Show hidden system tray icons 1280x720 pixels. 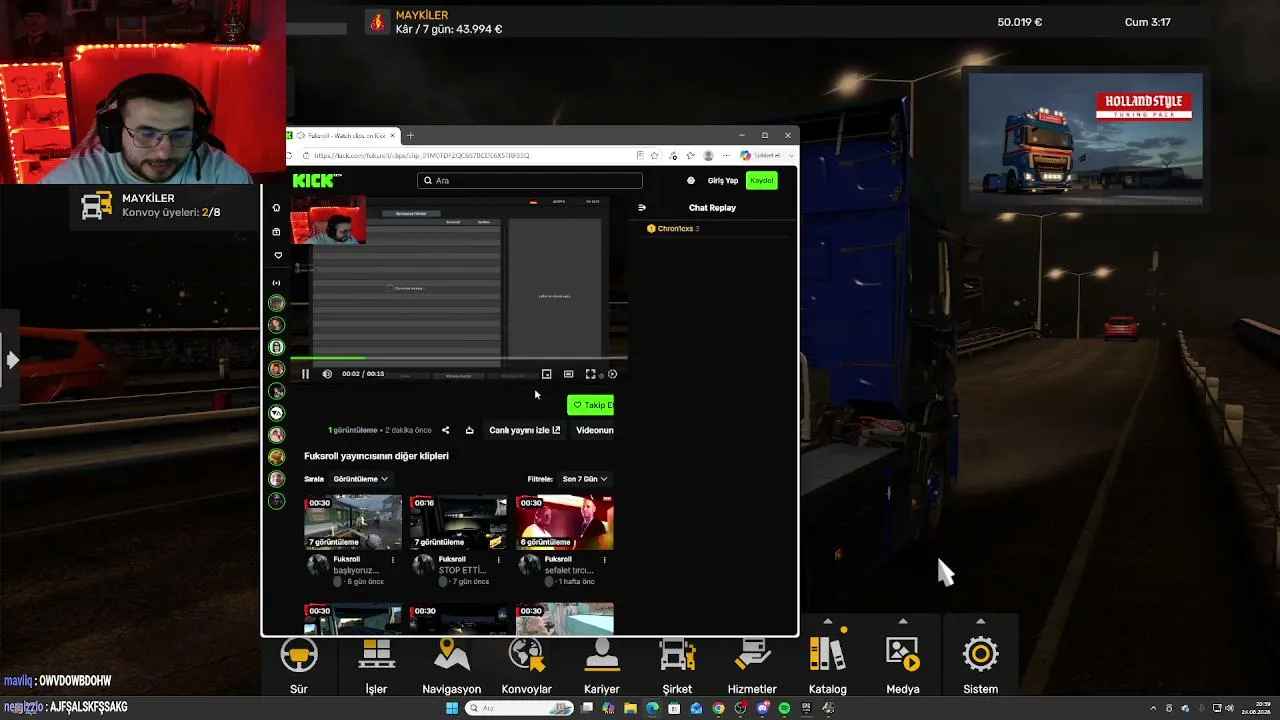(1151, 708)
